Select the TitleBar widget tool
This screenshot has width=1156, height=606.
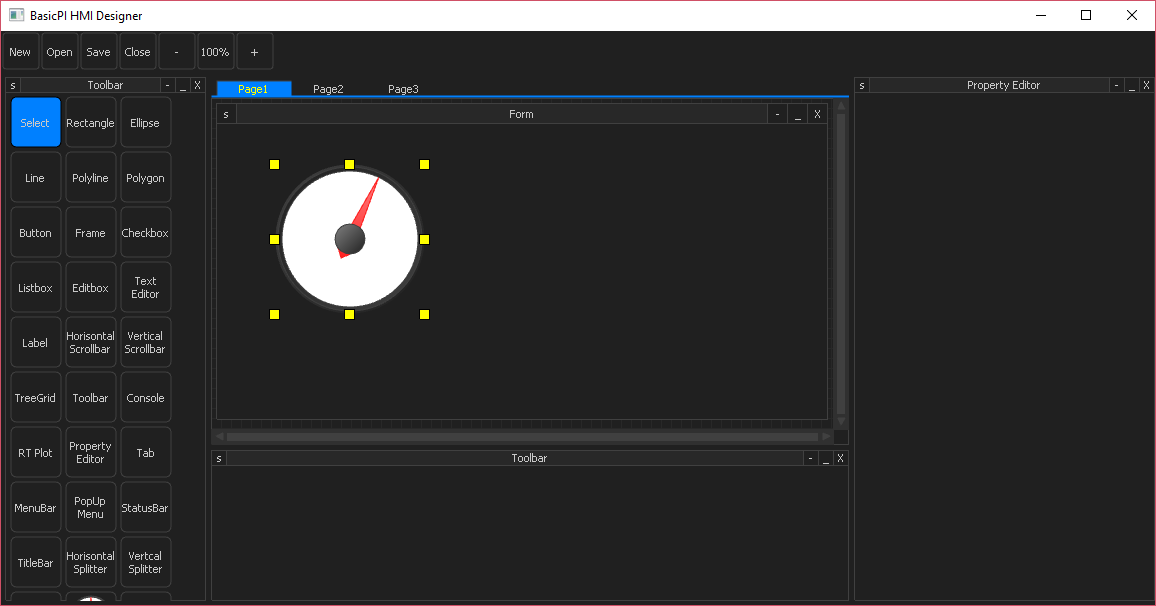click(35, 563)
